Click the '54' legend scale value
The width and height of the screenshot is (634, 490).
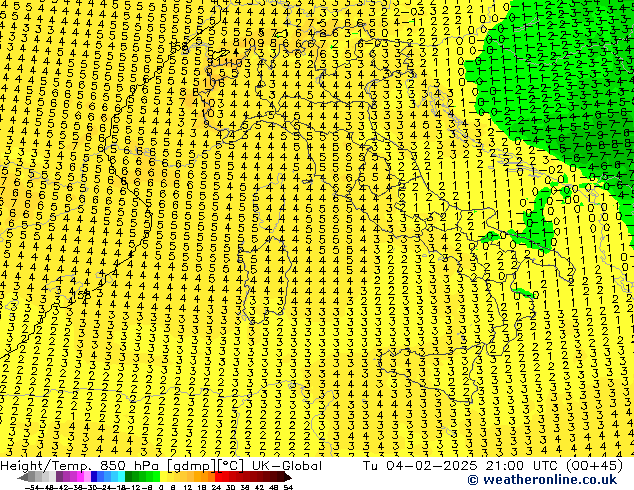pyautogui.click(x=287, y=487)
